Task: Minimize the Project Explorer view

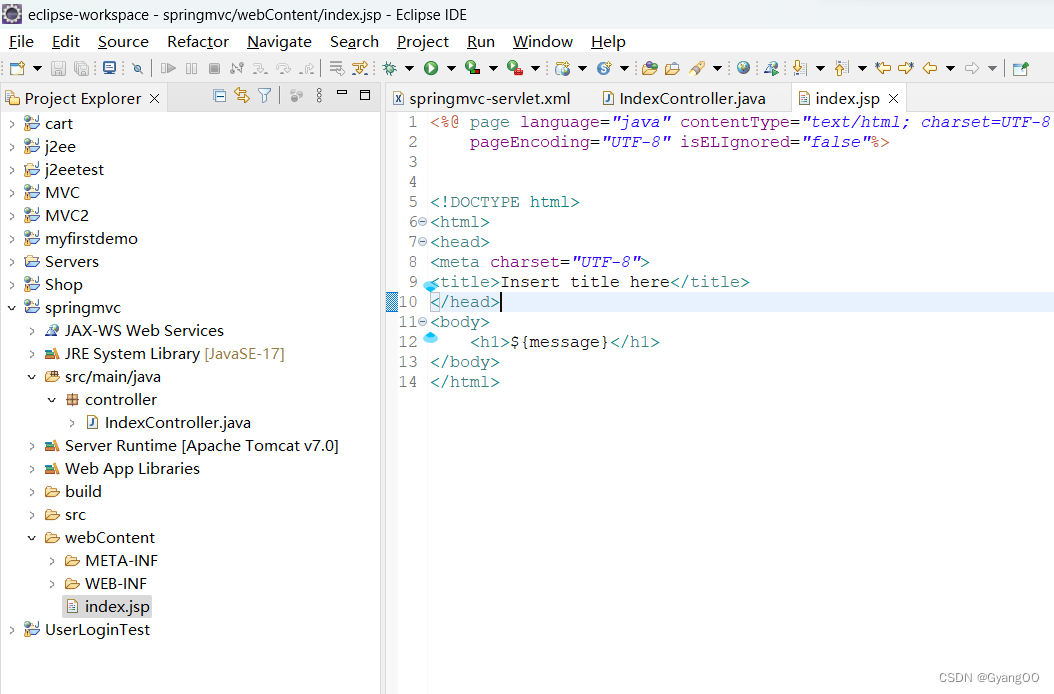Action: 341,91
